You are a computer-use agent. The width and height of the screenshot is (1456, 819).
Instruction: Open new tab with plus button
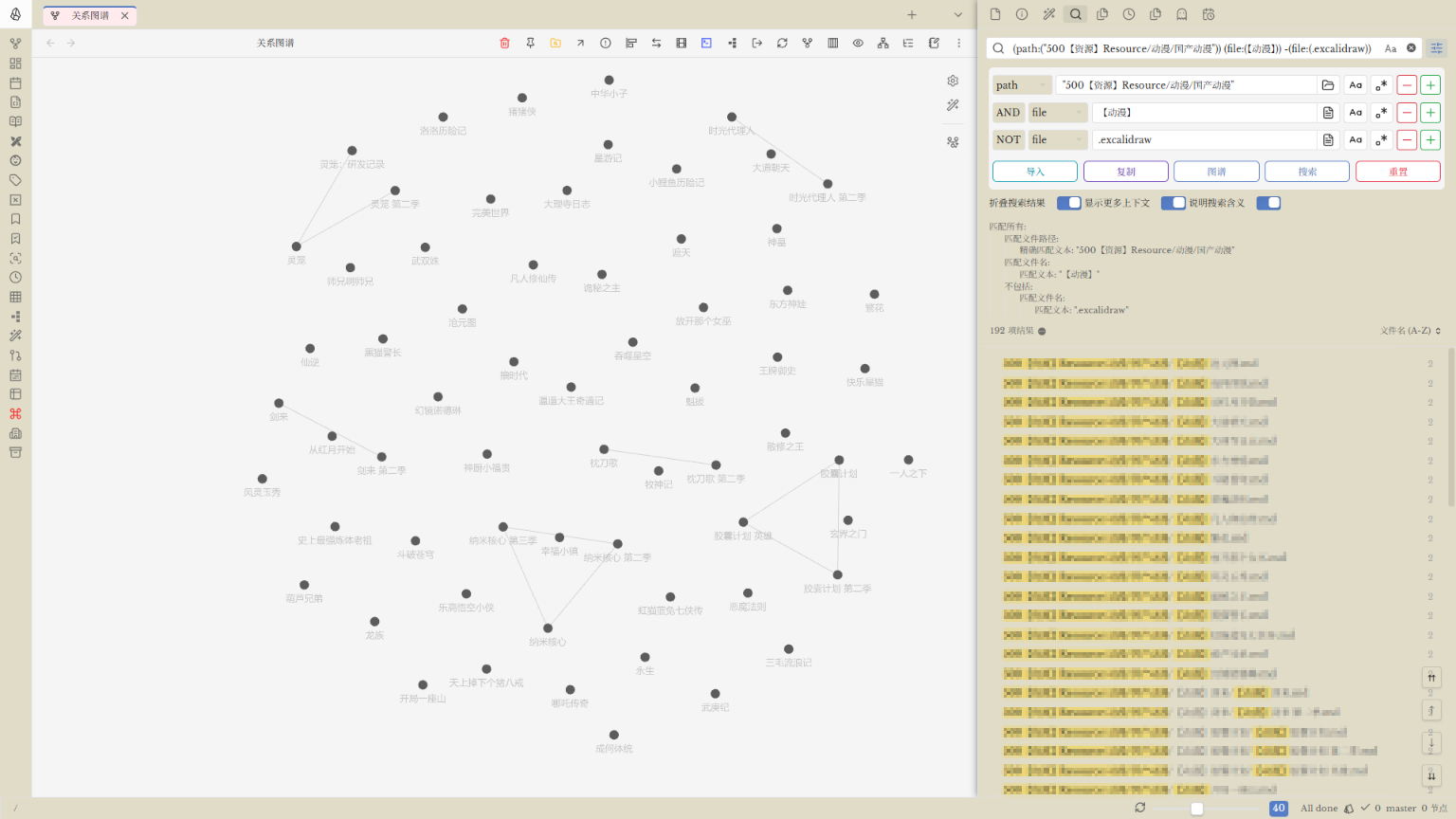(x=912, y=15)
